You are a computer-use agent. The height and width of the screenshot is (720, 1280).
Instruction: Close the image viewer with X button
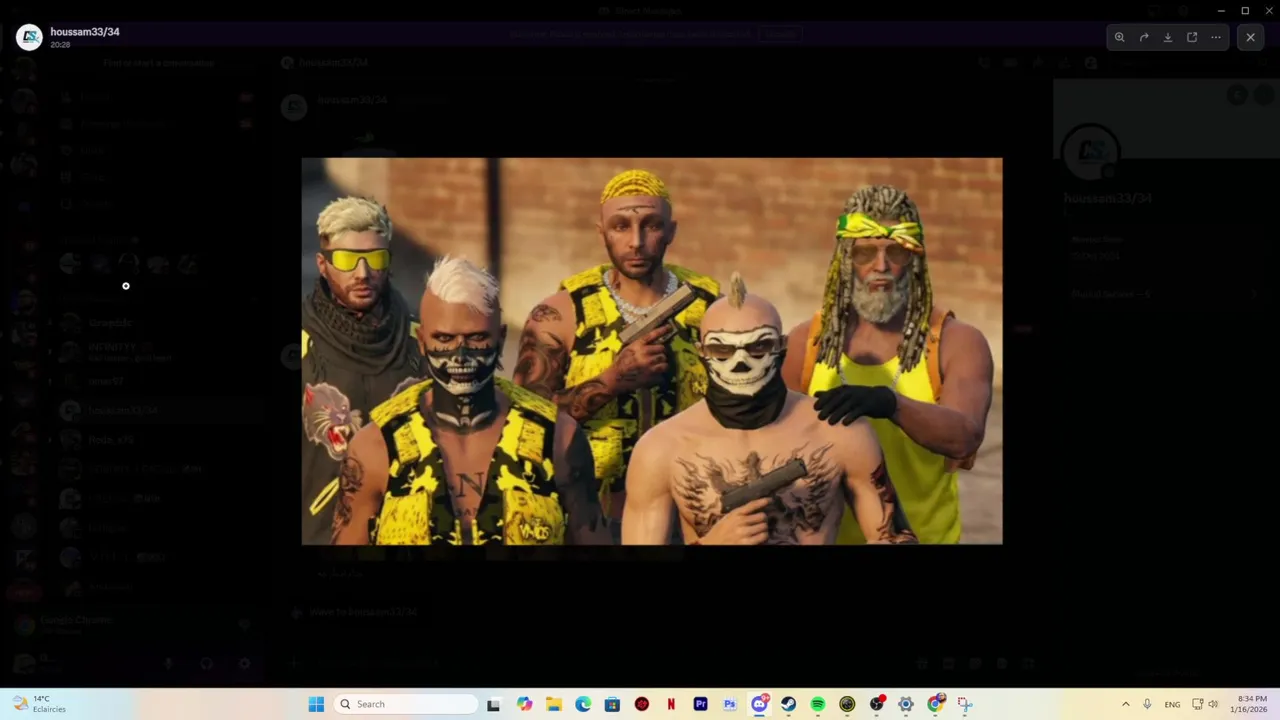pyautogui.click(x=1250, y=37)
